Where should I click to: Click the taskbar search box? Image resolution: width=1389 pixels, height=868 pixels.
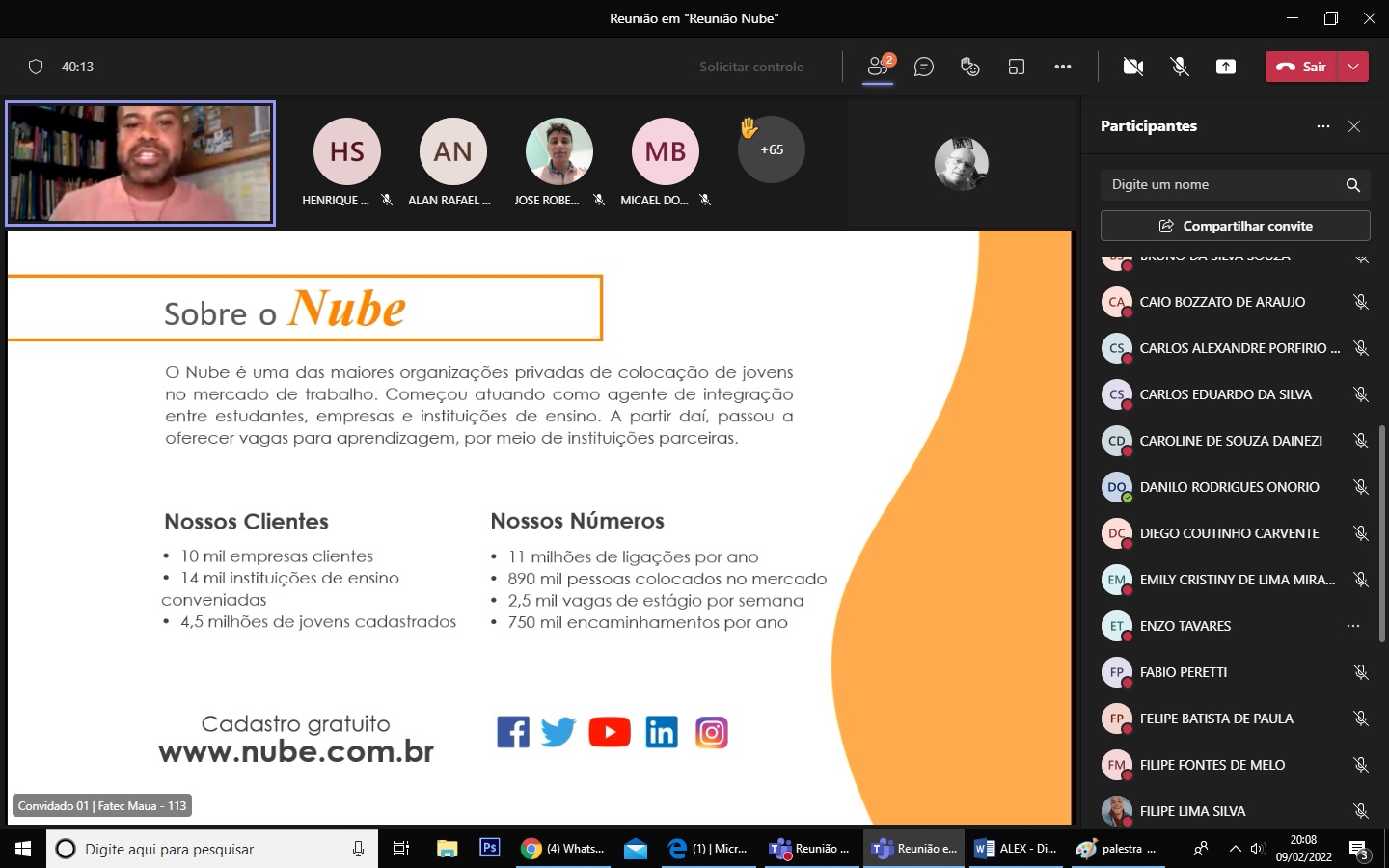click(212, 849)
